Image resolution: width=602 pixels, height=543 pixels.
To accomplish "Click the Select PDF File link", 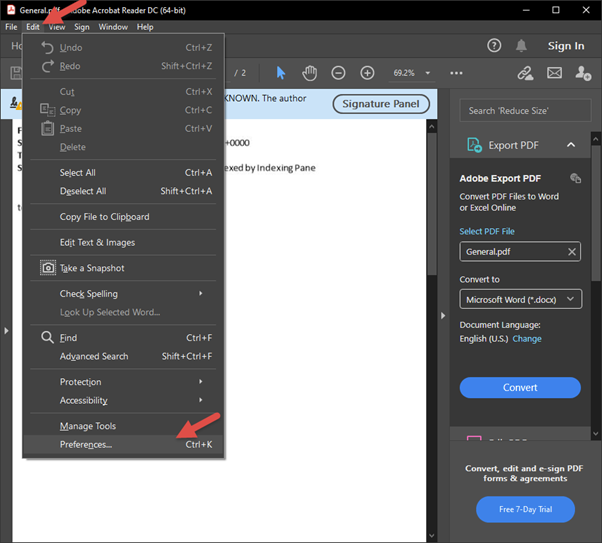I will pos(487,231).
